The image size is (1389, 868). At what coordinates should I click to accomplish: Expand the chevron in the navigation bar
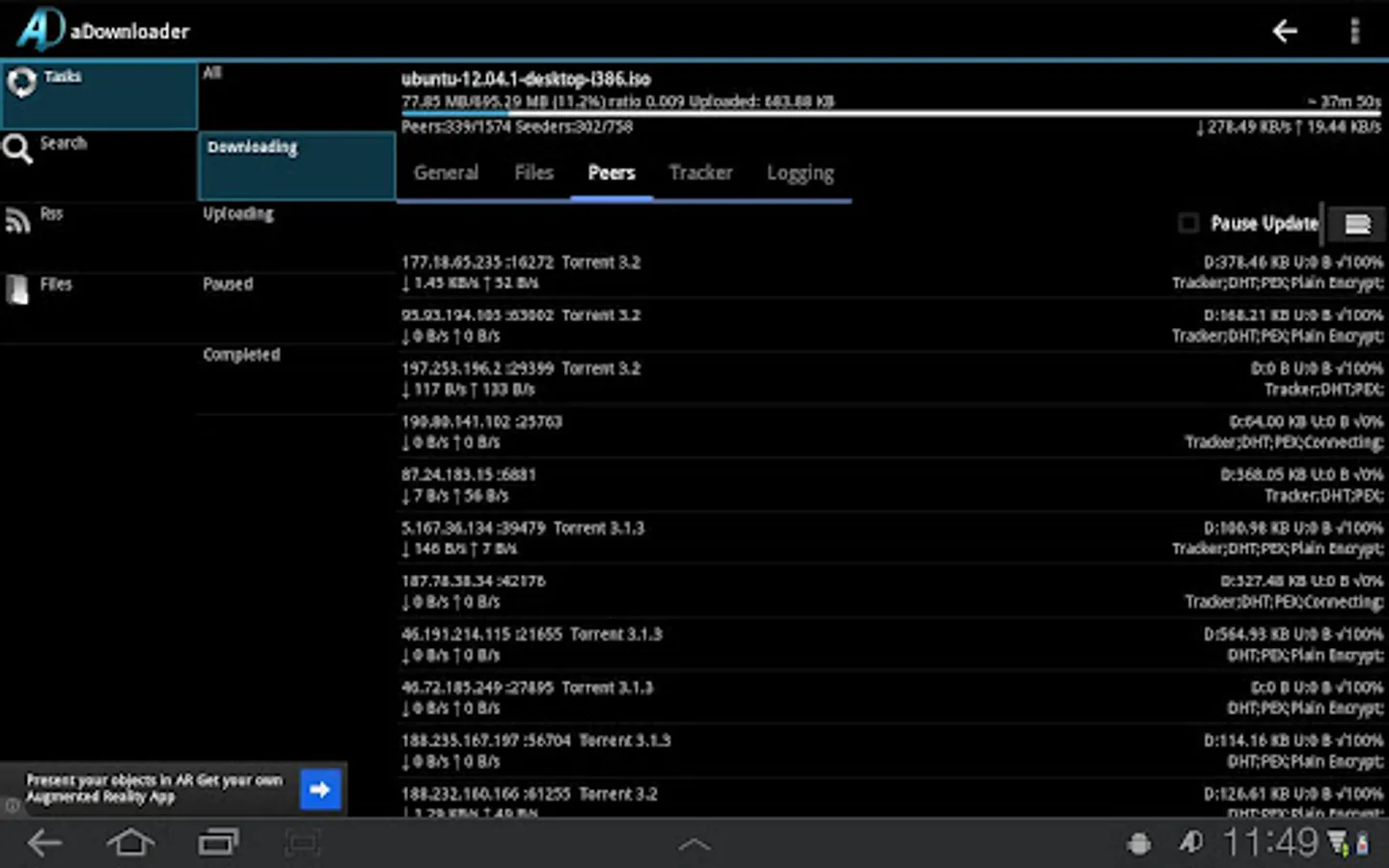[x=694, y=845]
